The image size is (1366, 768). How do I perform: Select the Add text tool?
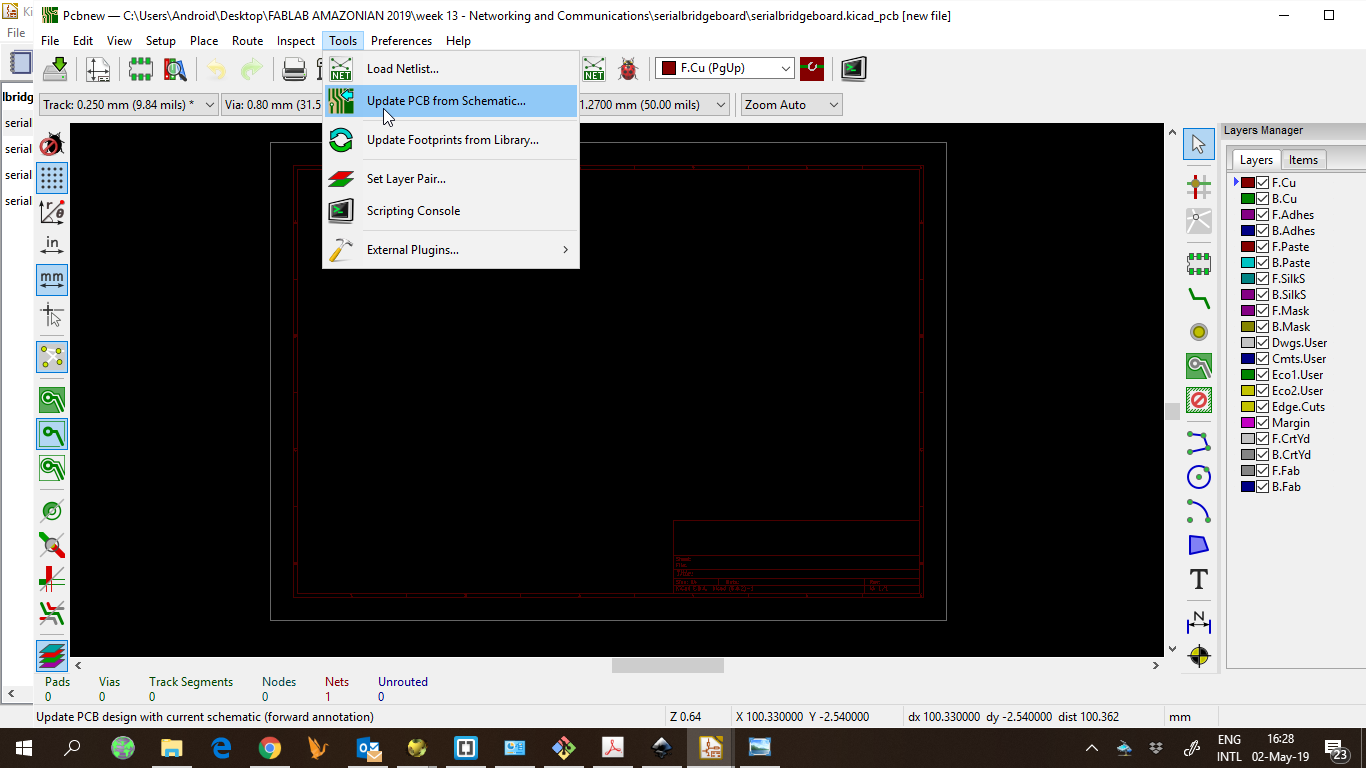point(1198,579)
